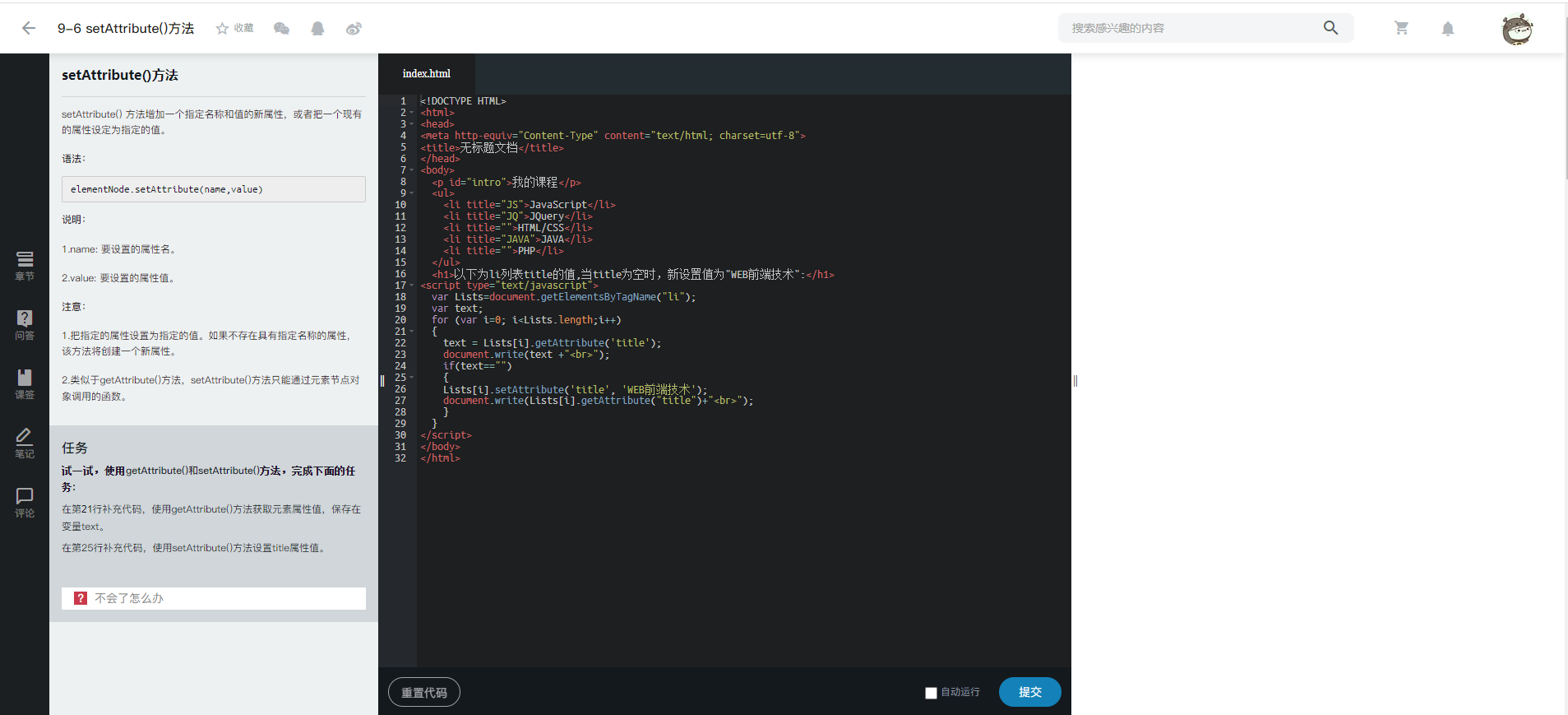Screen dimensions: 1568x715
Task: Click the 语法: label
Action: click(74, 159)
